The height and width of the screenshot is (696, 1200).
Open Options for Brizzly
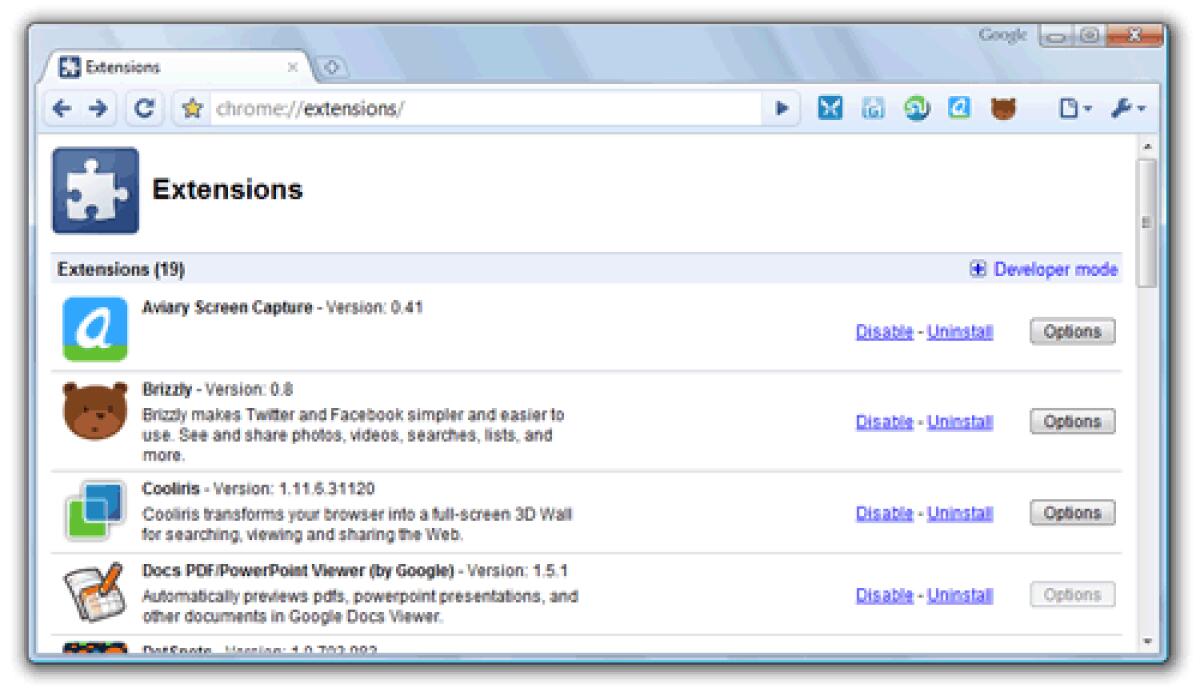pos(1072,422)
